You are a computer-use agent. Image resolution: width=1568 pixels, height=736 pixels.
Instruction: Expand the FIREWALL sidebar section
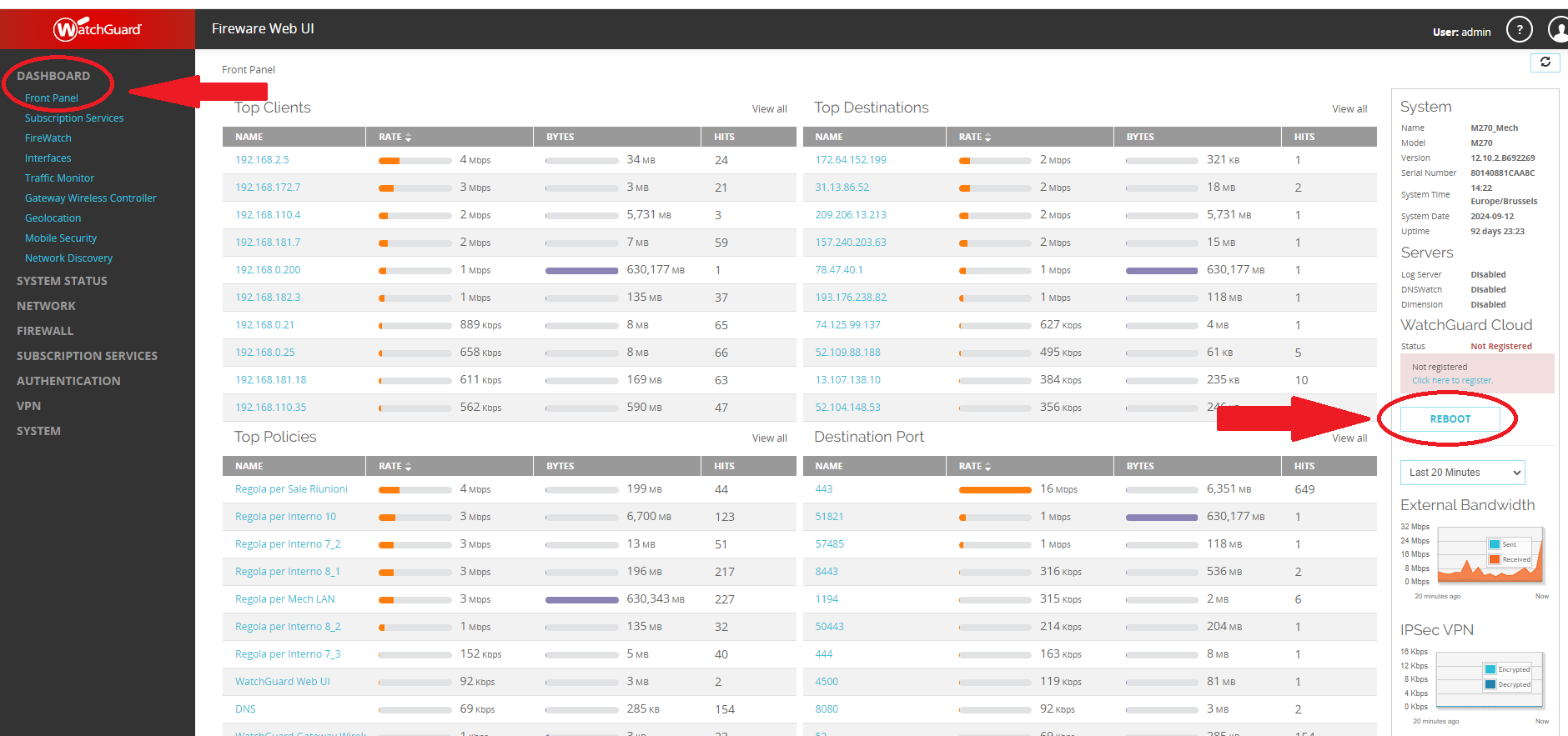pos(45,331)
